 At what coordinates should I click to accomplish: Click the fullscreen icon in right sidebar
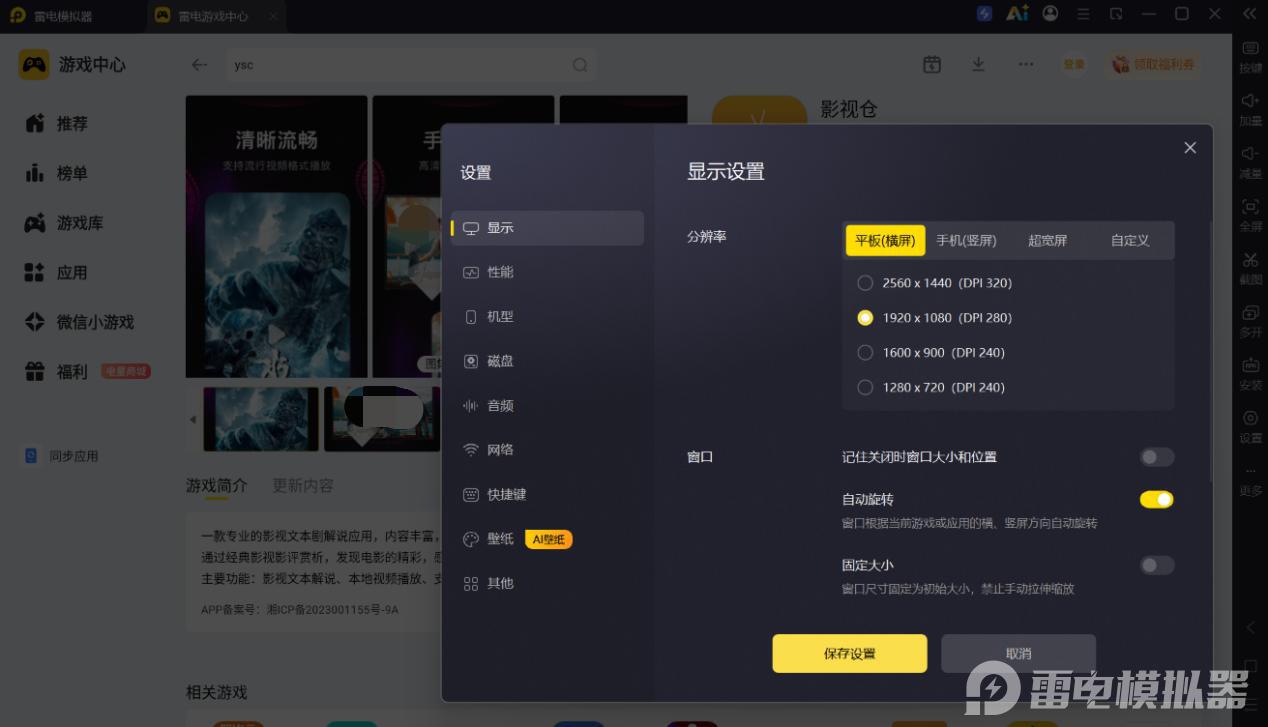coord(1250,206)
